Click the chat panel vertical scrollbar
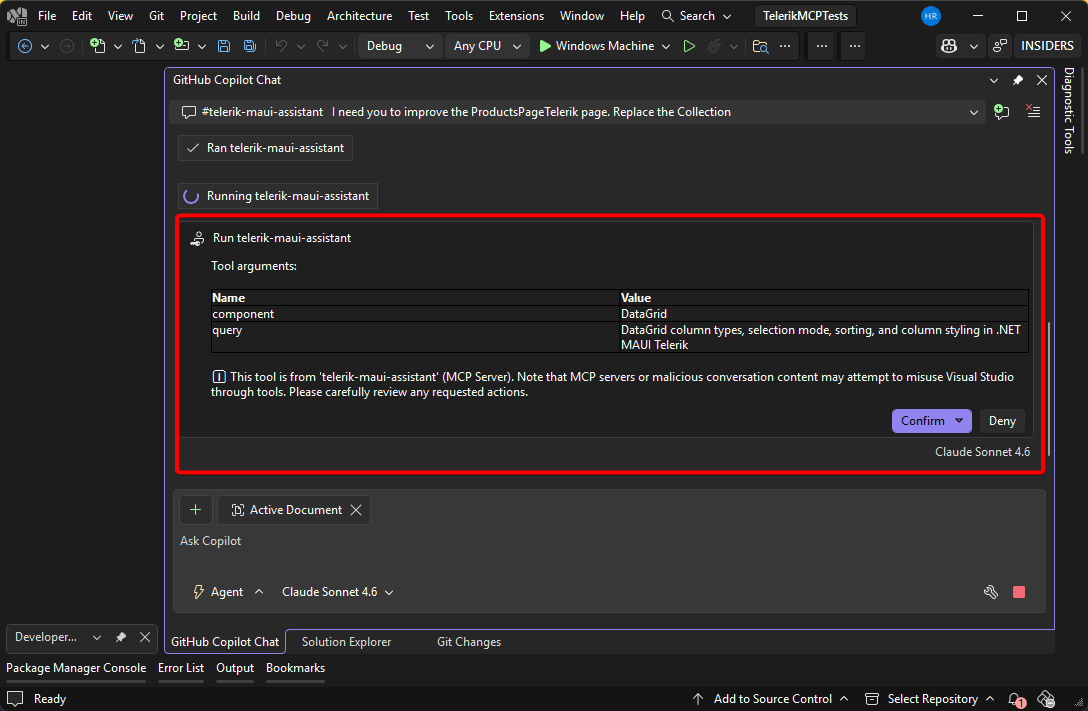This screenshot has height=711, width=1088. pos(1049,388)
